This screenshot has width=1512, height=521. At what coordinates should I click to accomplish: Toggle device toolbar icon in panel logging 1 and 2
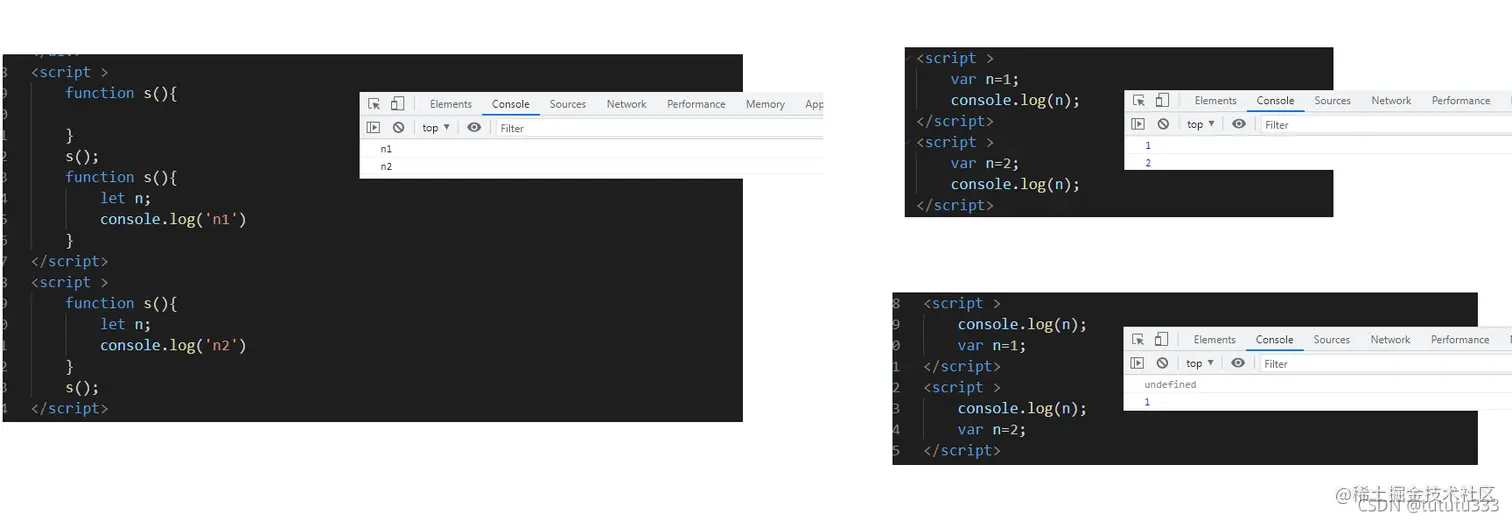pos(1162,100)
